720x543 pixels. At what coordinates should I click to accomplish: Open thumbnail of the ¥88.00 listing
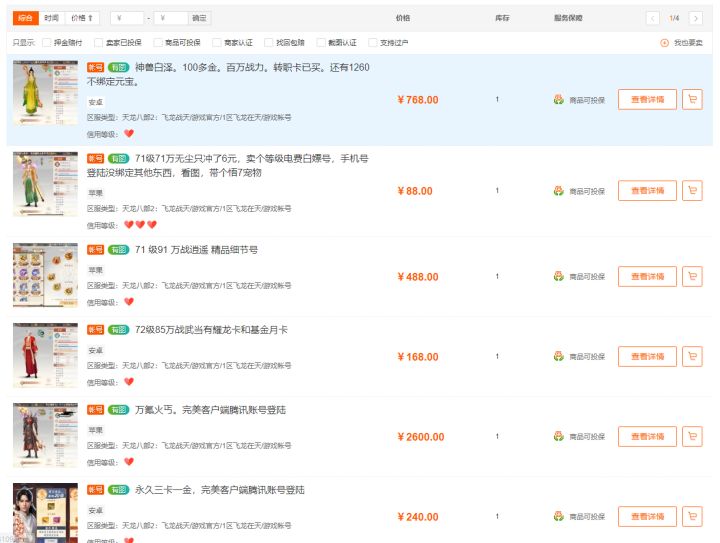pos(45,184)
